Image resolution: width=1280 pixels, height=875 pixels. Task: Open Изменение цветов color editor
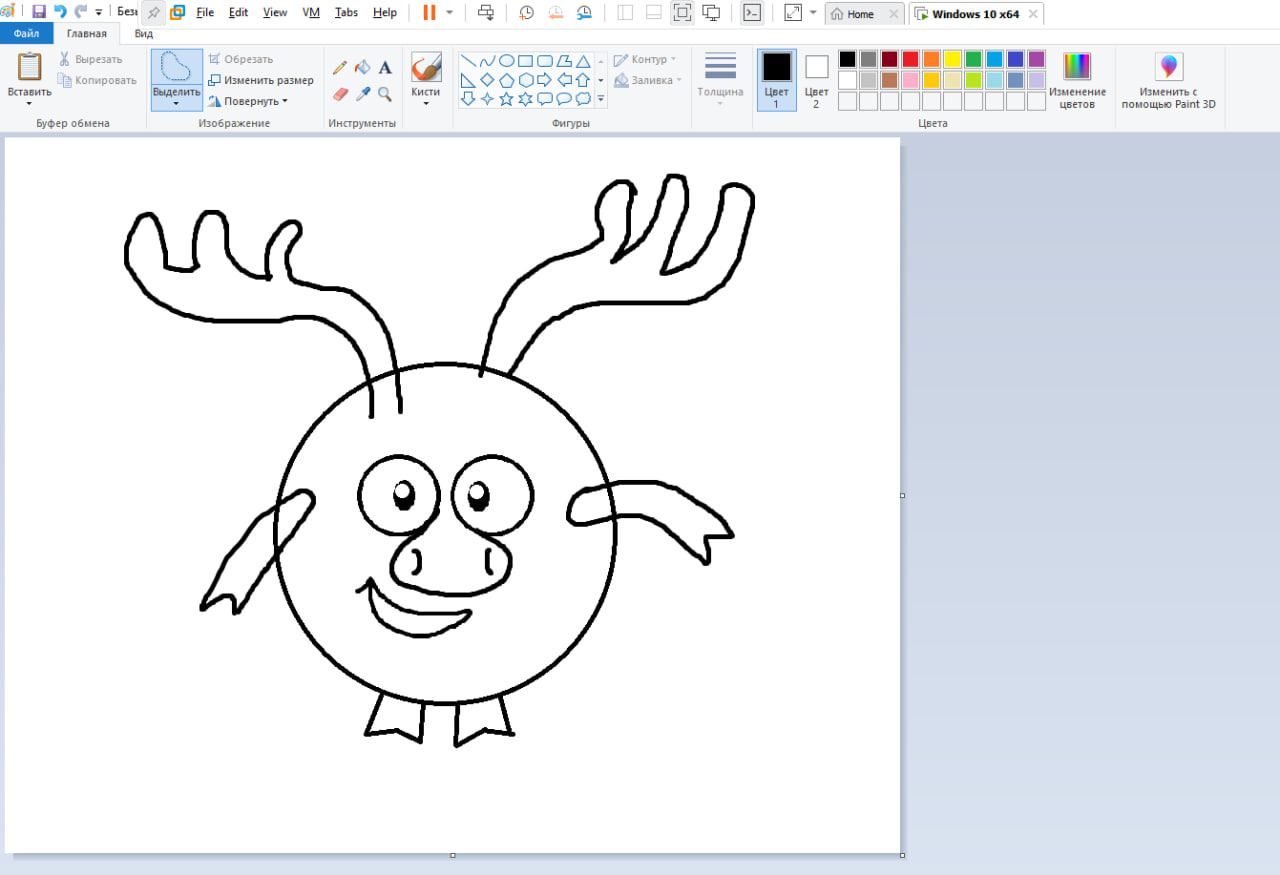pos(1077,80)
